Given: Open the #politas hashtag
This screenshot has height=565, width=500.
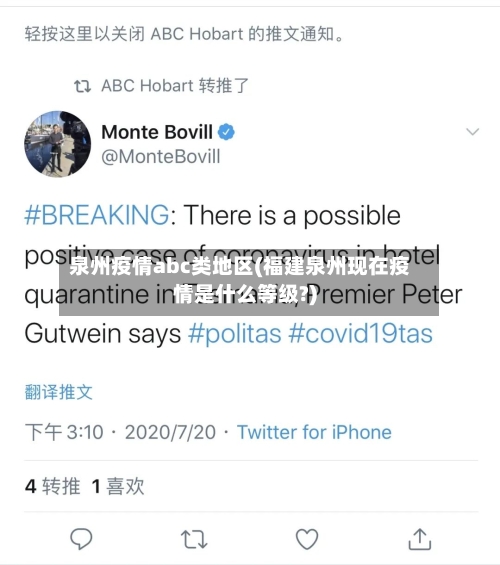Looking at the screenshot, I should [235, 333].
